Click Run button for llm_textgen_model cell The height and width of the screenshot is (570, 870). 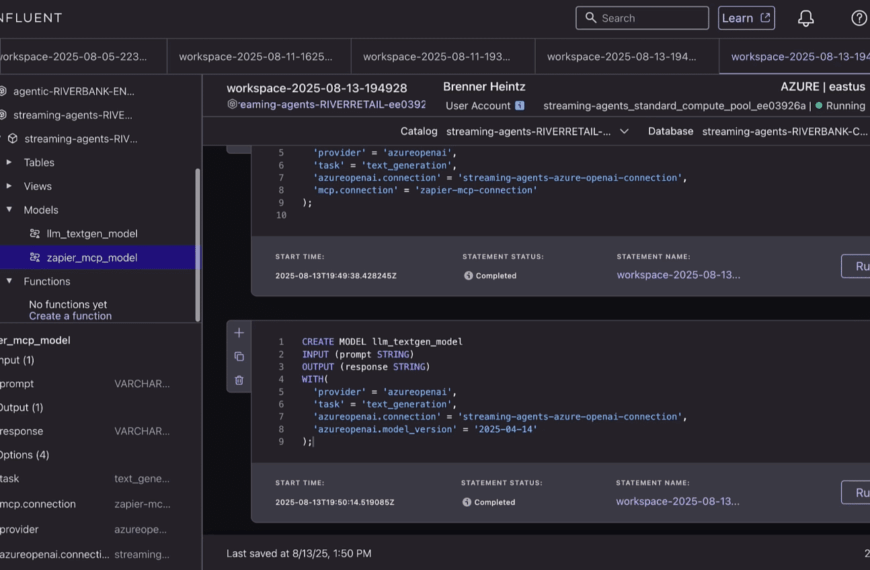(856, 493)
